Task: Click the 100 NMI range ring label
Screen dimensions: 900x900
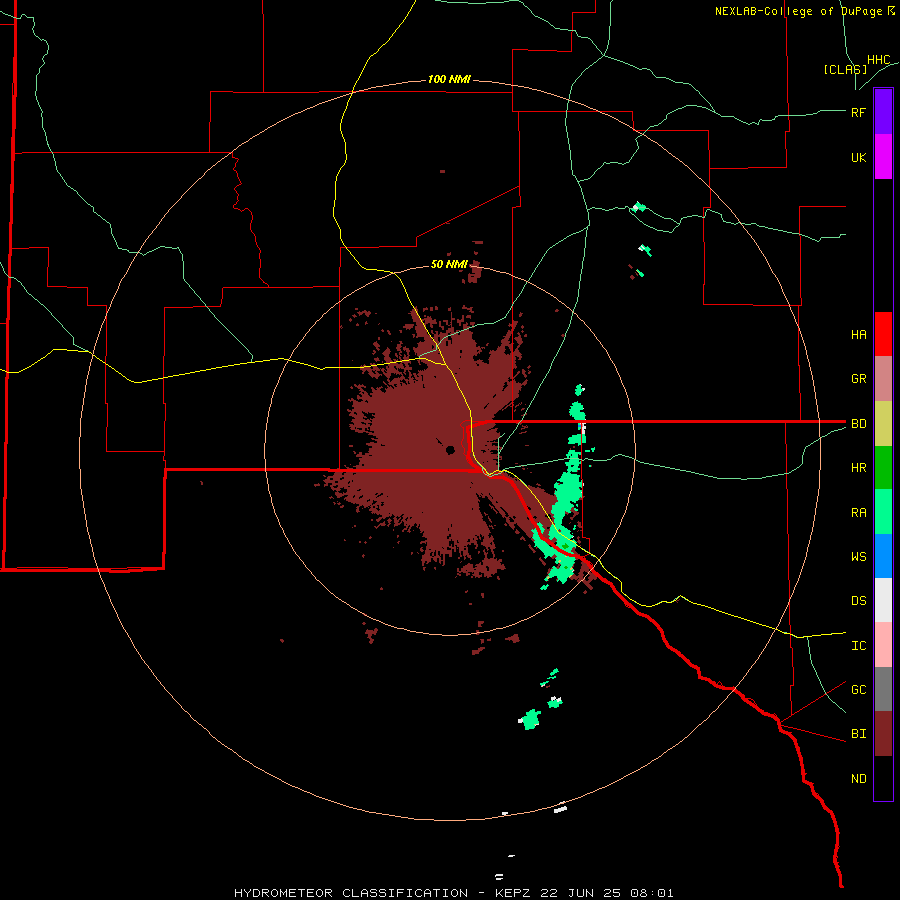Action: click(449, 79)
